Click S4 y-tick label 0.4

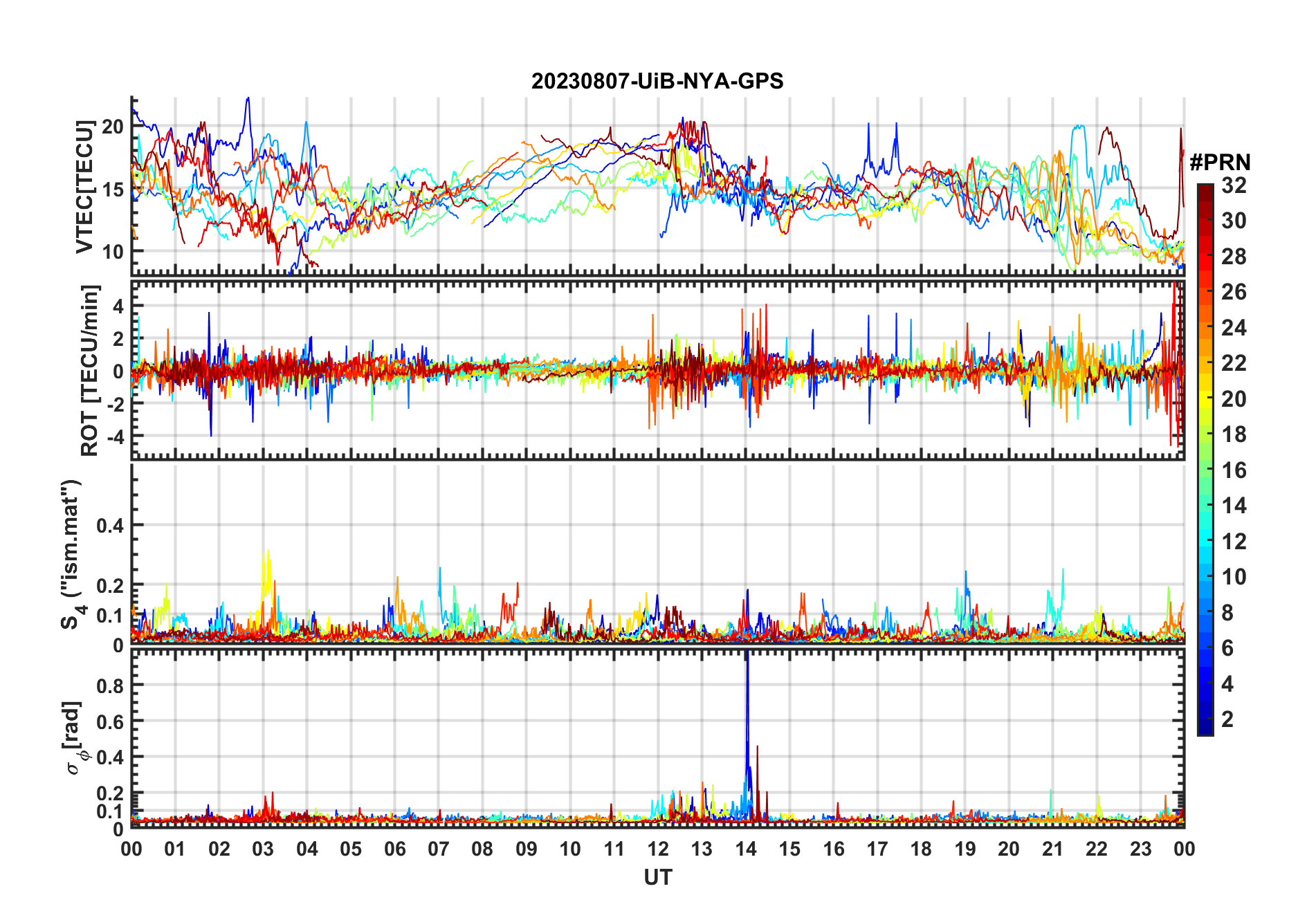(110, 525)
